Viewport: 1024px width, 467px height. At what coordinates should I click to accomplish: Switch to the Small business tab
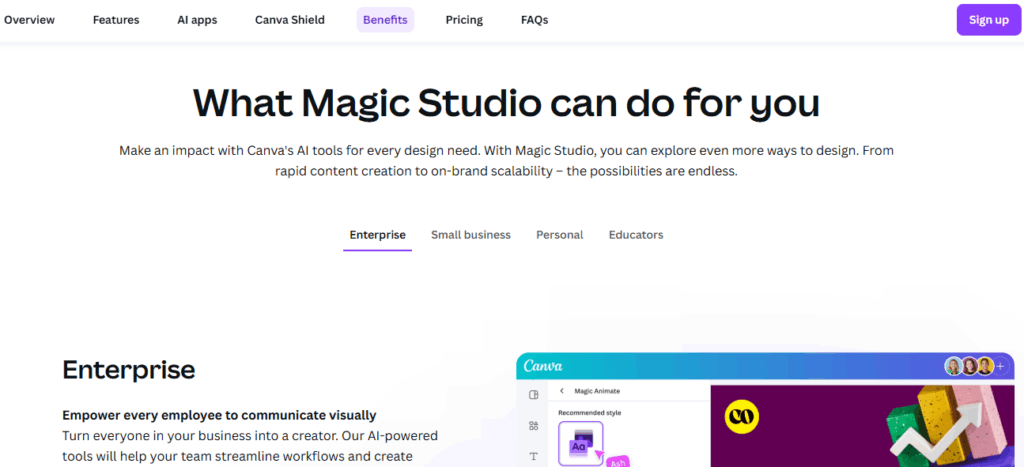coord(471,234)
